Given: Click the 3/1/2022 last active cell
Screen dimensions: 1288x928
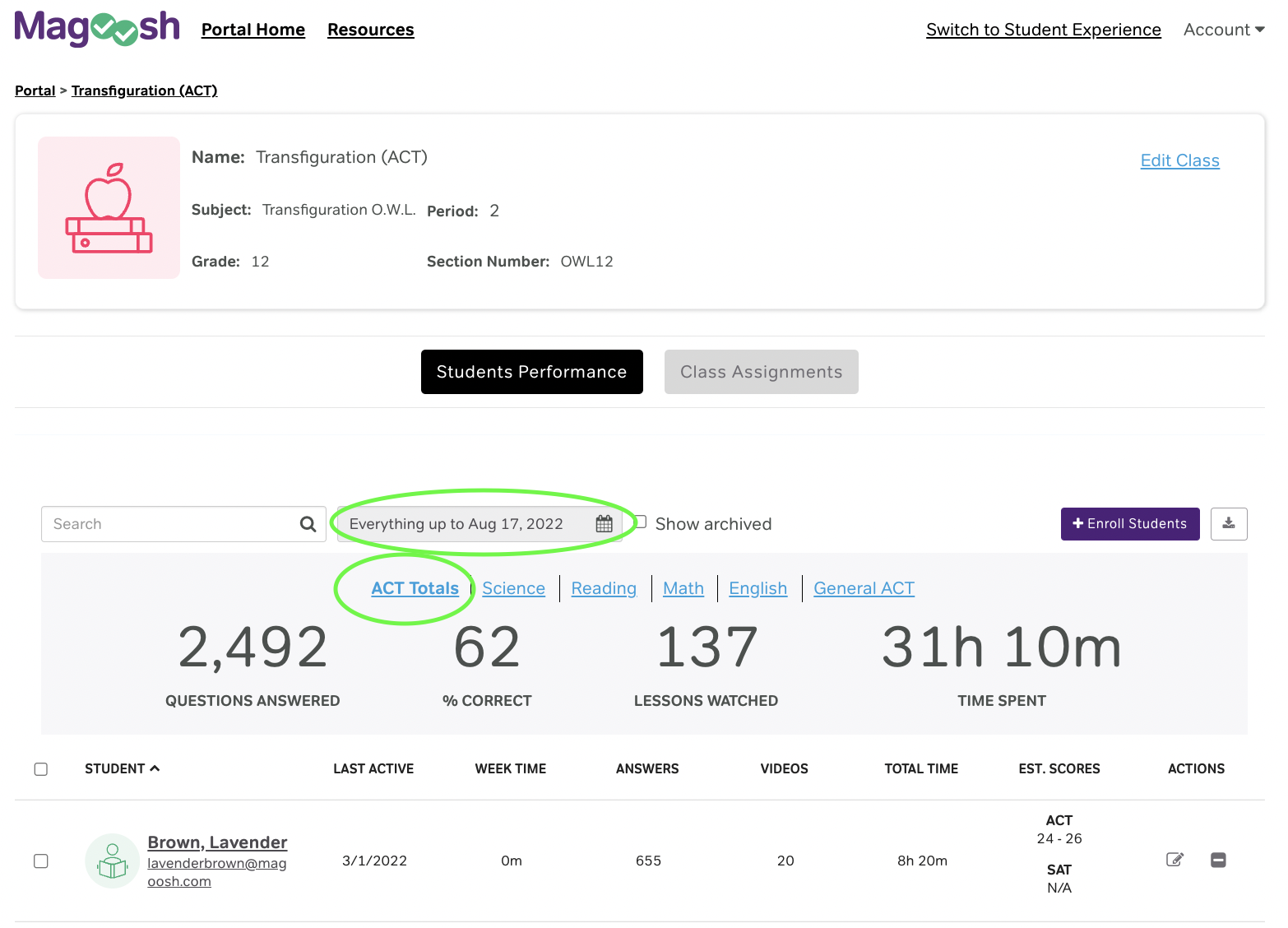Looking at the screenshot, I should pyautogui.click(x=375, y=861).
